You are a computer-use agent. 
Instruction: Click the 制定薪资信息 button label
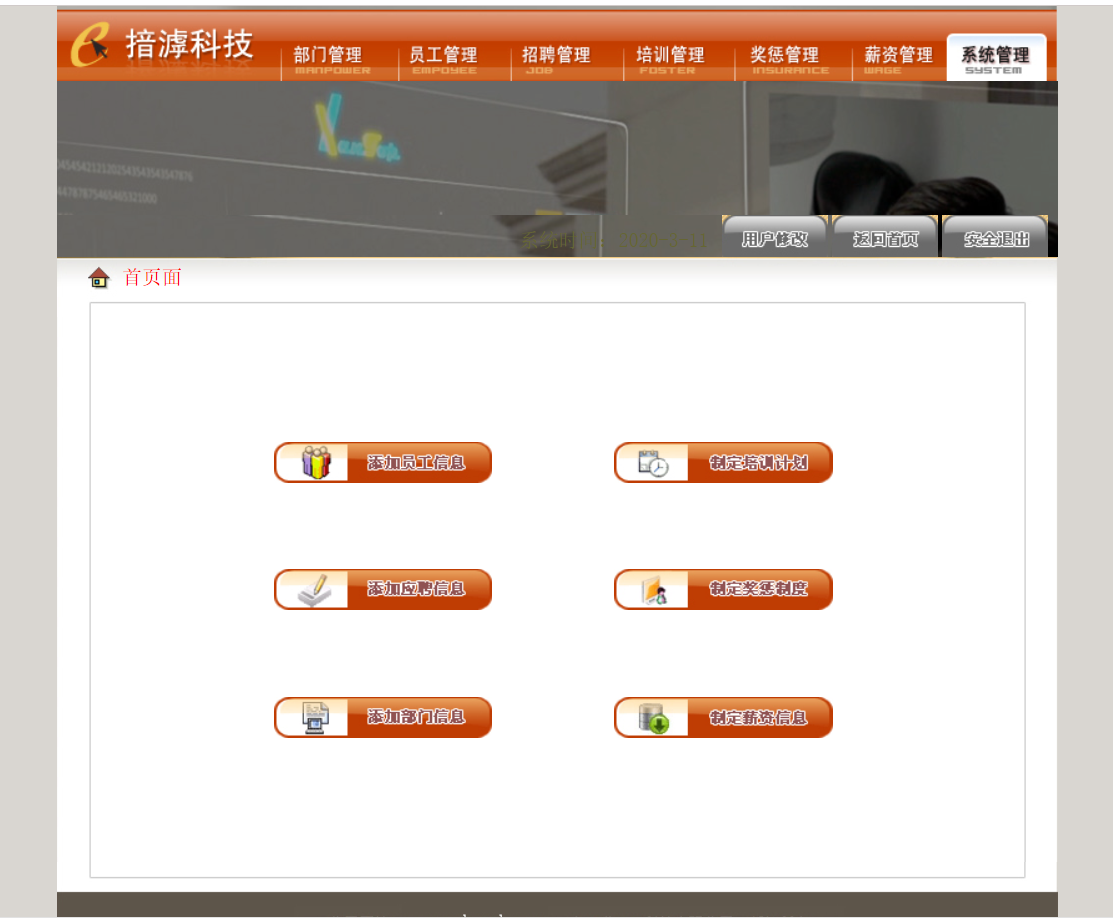pyautogui.click(x=758, y=718)
